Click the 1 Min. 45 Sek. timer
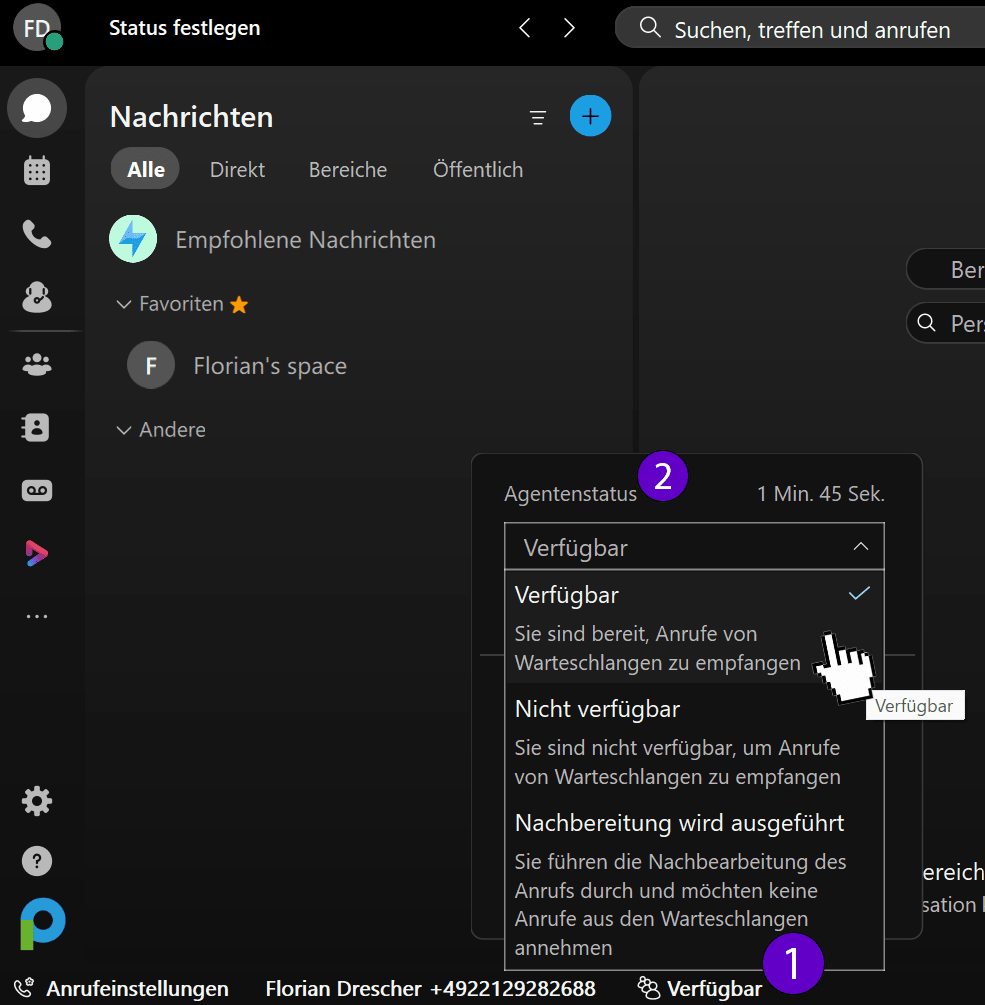The width and height of the screenshot is (985, 1005). tap(820, 494)
